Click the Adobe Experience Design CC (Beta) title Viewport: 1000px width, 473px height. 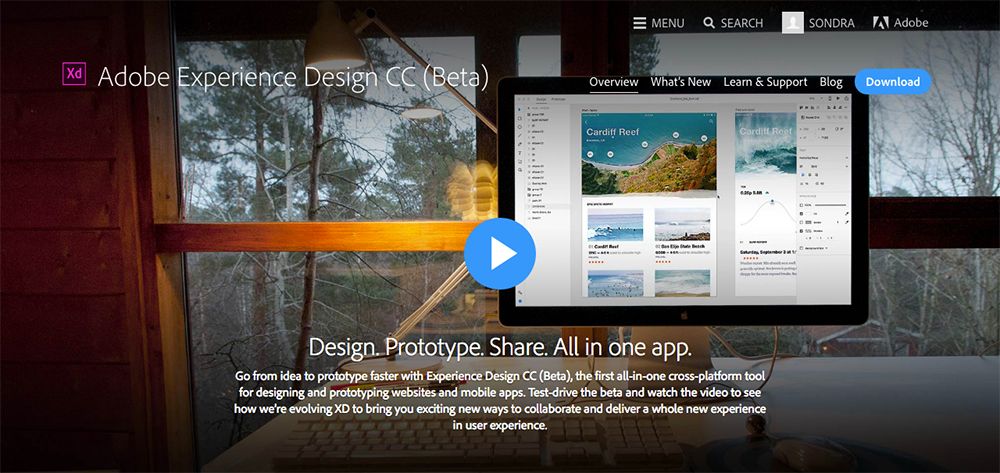click(293, 76)
